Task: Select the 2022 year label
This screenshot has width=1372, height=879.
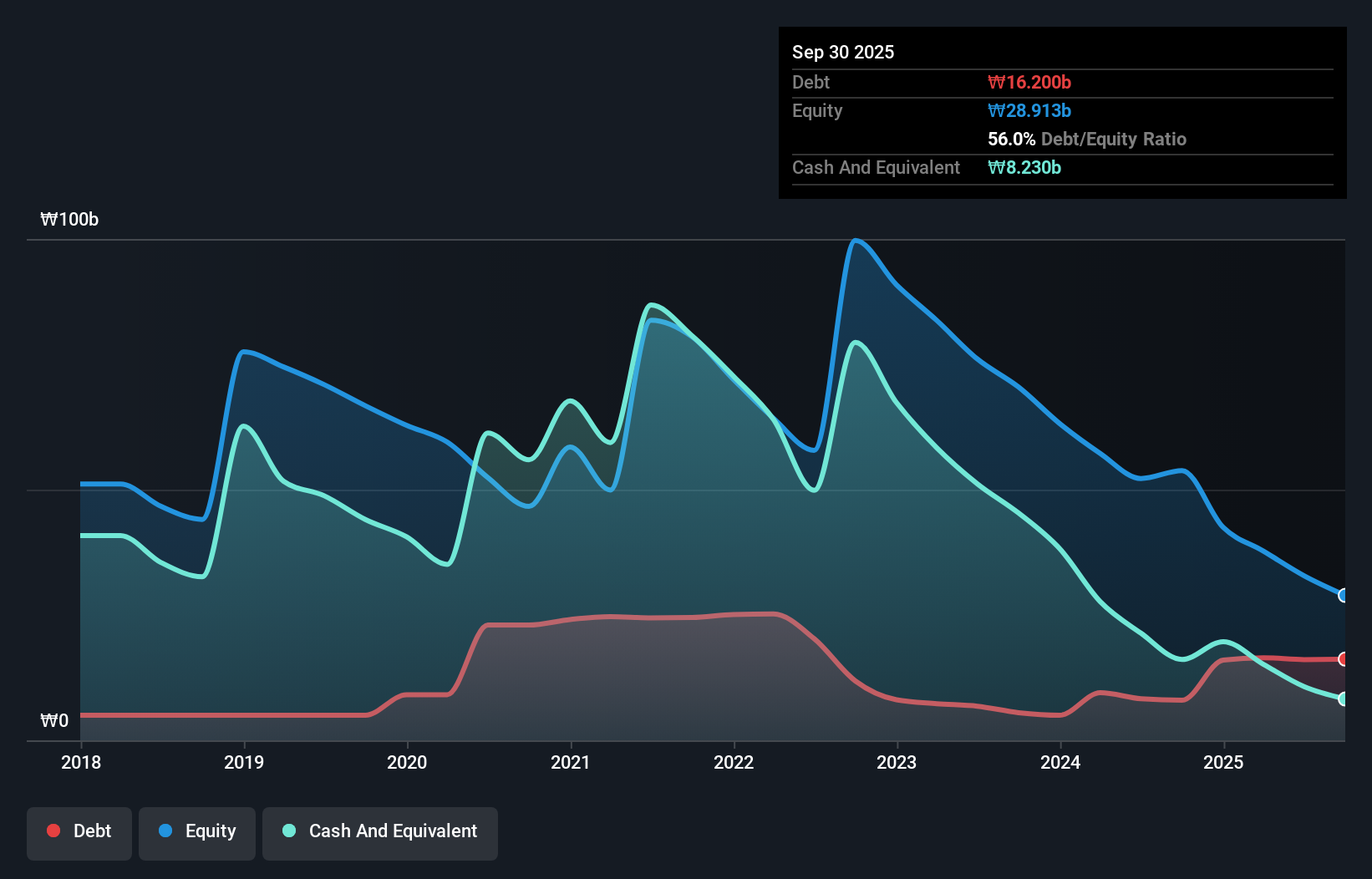Action: coord(734,762)
